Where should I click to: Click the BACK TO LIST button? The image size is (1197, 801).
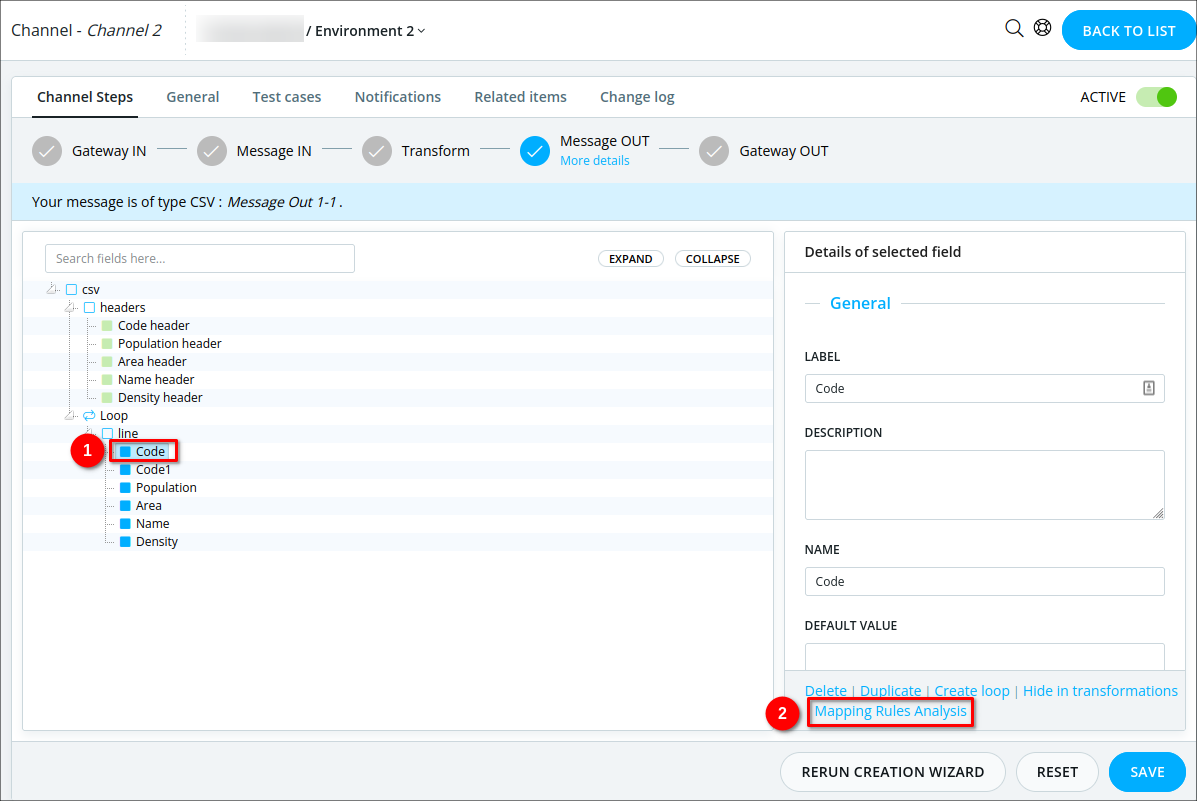point(1128,31)
